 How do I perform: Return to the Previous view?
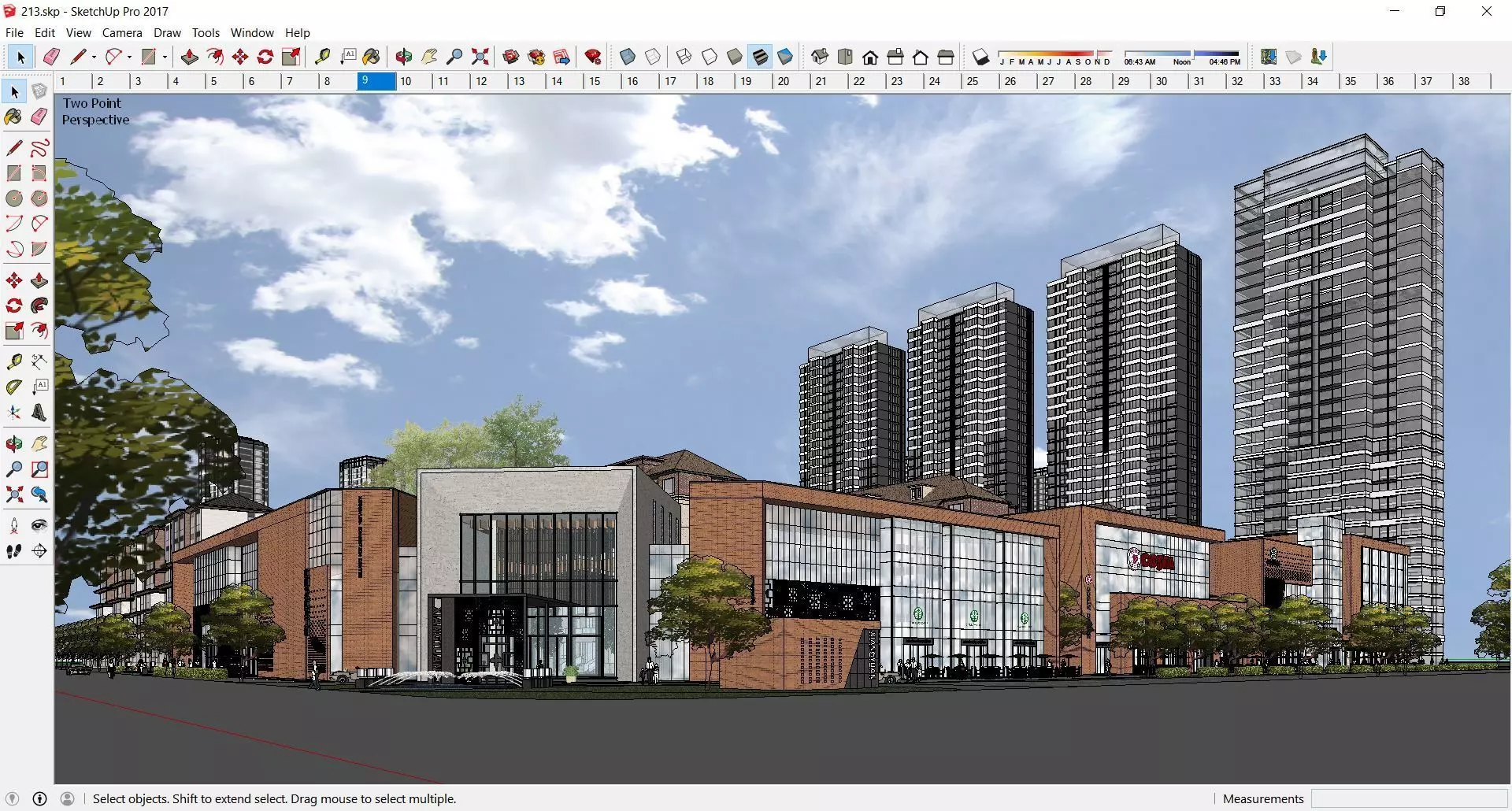(39, 494)
